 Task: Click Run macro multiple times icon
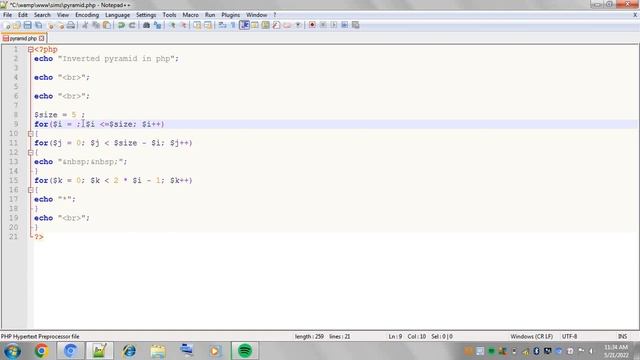[344, 25]
